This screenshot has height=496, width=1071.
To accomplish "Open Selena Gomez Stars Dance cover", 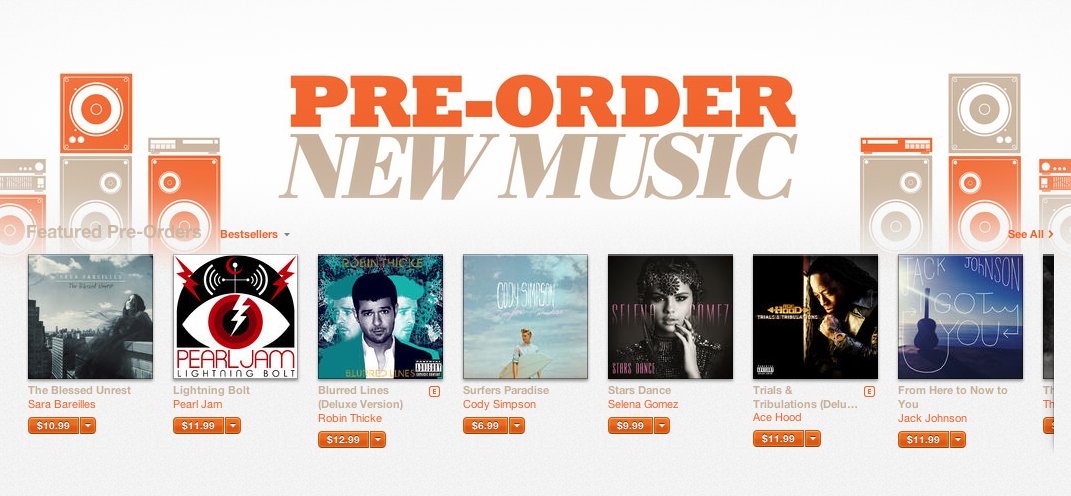I will tap(670, 316).
